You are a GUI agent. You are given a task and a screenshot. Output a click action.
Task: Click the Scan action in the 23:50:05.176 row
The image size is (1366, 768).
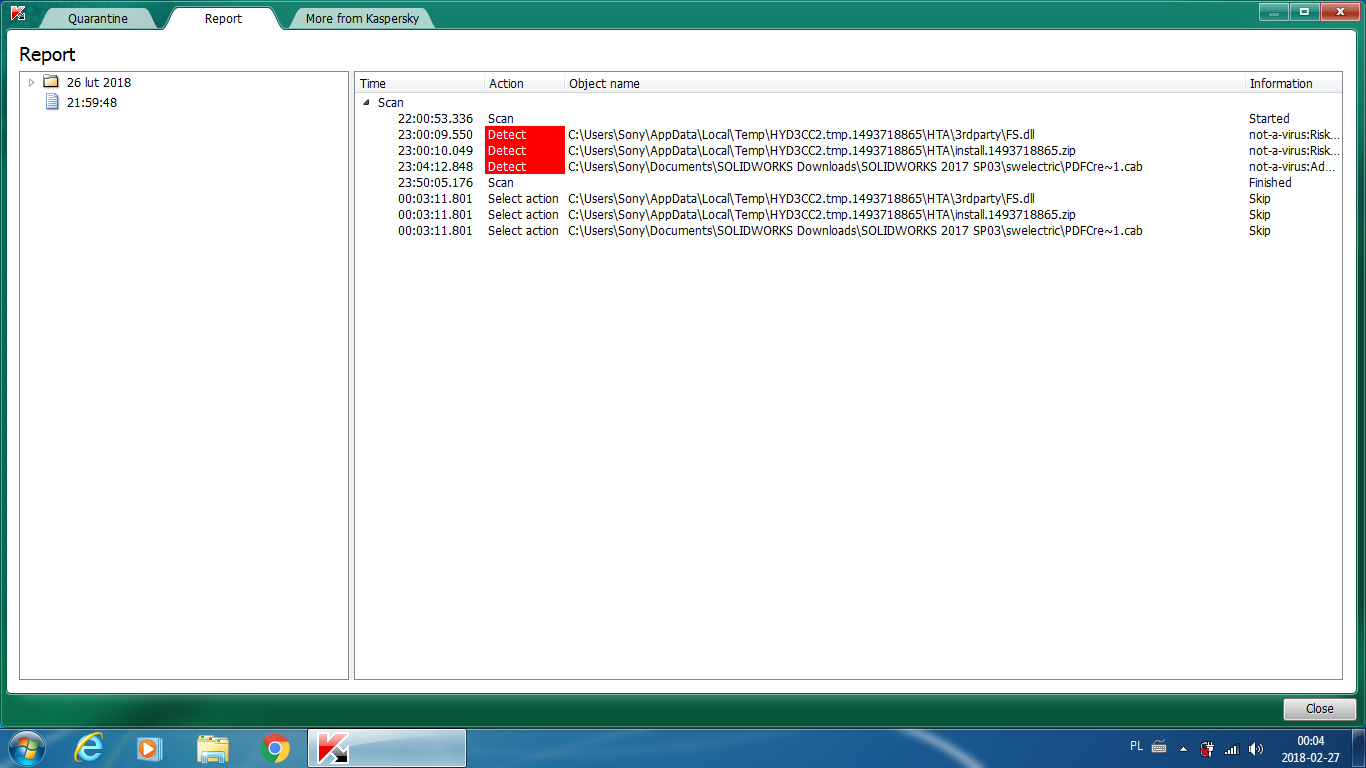point(500,182)
